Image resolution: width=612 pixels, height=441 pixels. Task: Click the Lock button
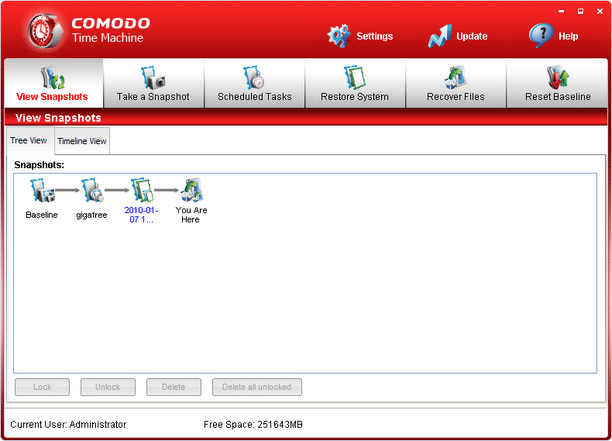click(42, 387)
